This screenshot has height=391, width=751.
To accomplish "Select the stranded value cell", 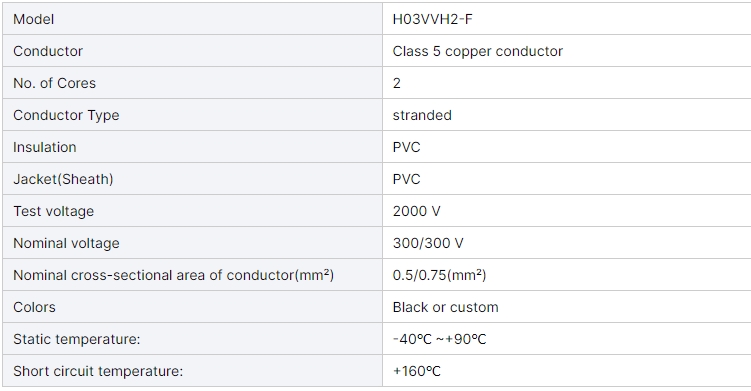I will (567, 115).
